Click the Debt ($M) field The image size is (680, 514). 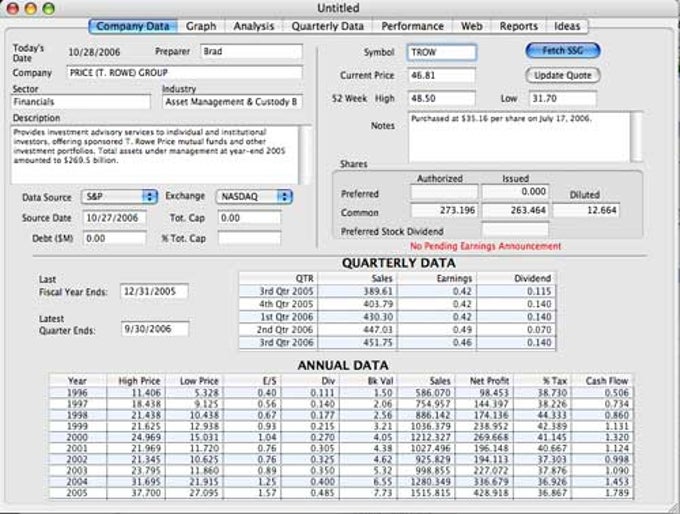114,238
